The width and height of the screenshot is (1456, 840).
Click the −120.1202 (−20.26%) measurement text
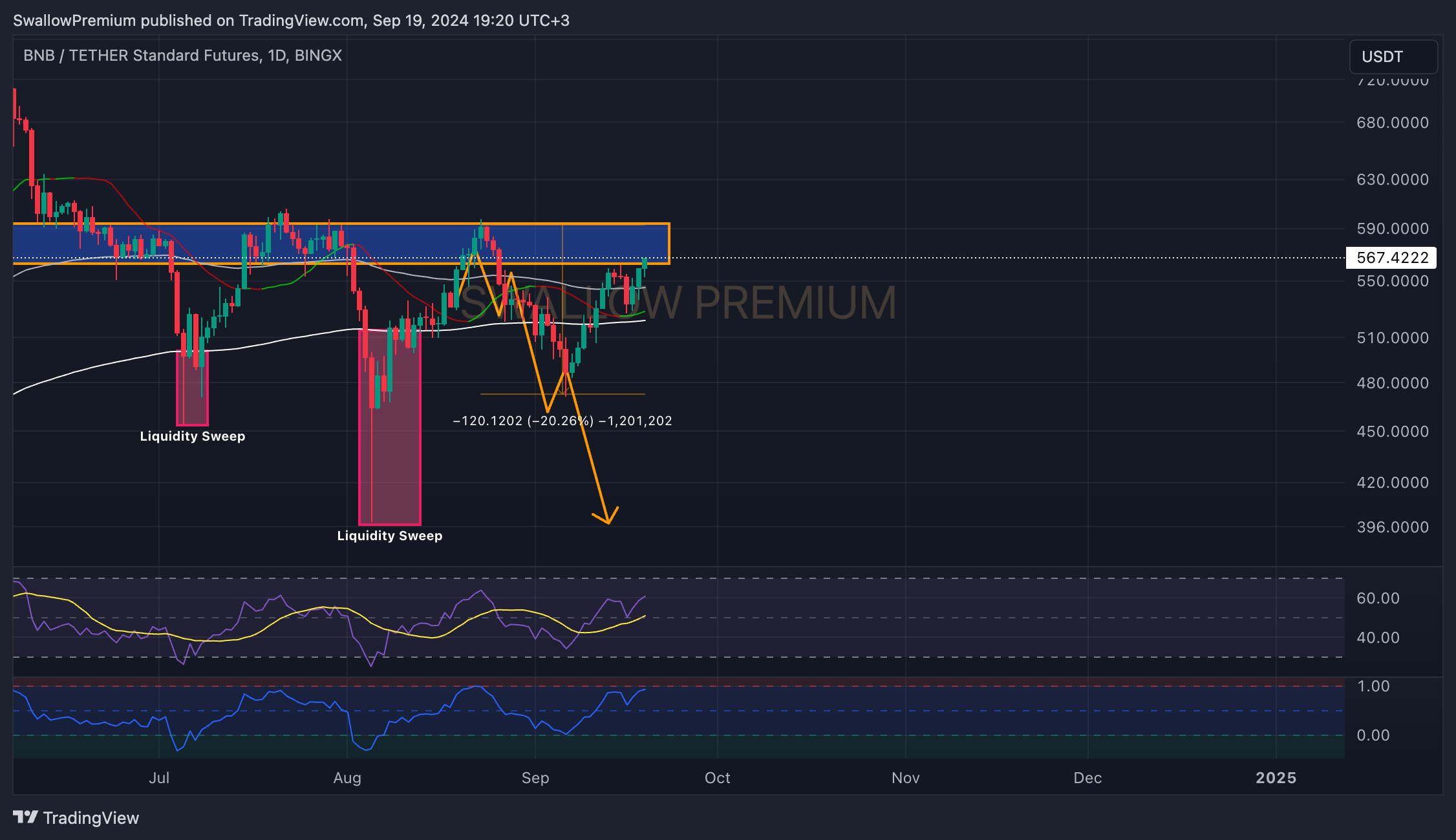point(562,421)
